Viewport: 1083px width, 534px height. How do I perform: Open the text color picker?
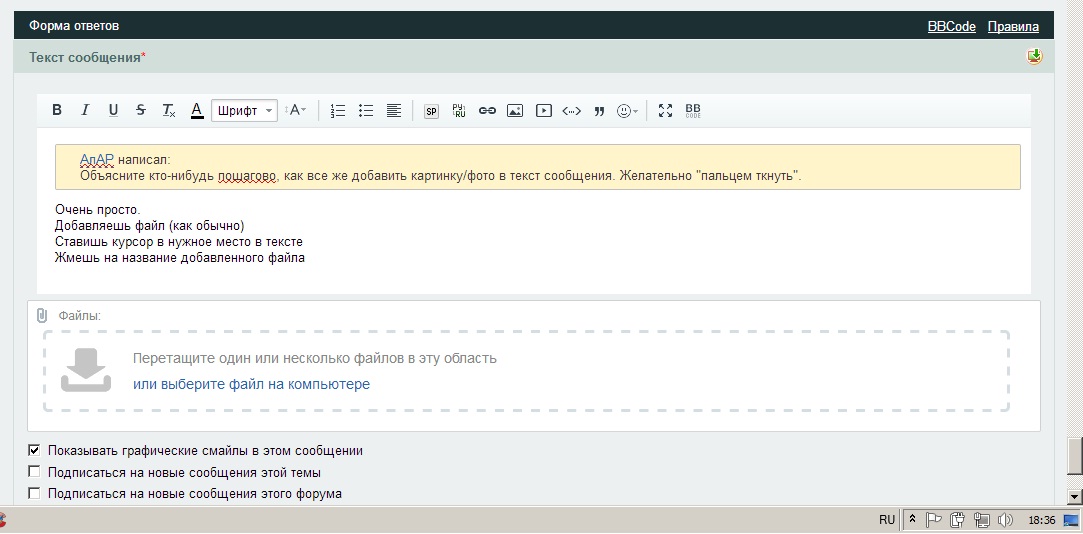[197, 111]
